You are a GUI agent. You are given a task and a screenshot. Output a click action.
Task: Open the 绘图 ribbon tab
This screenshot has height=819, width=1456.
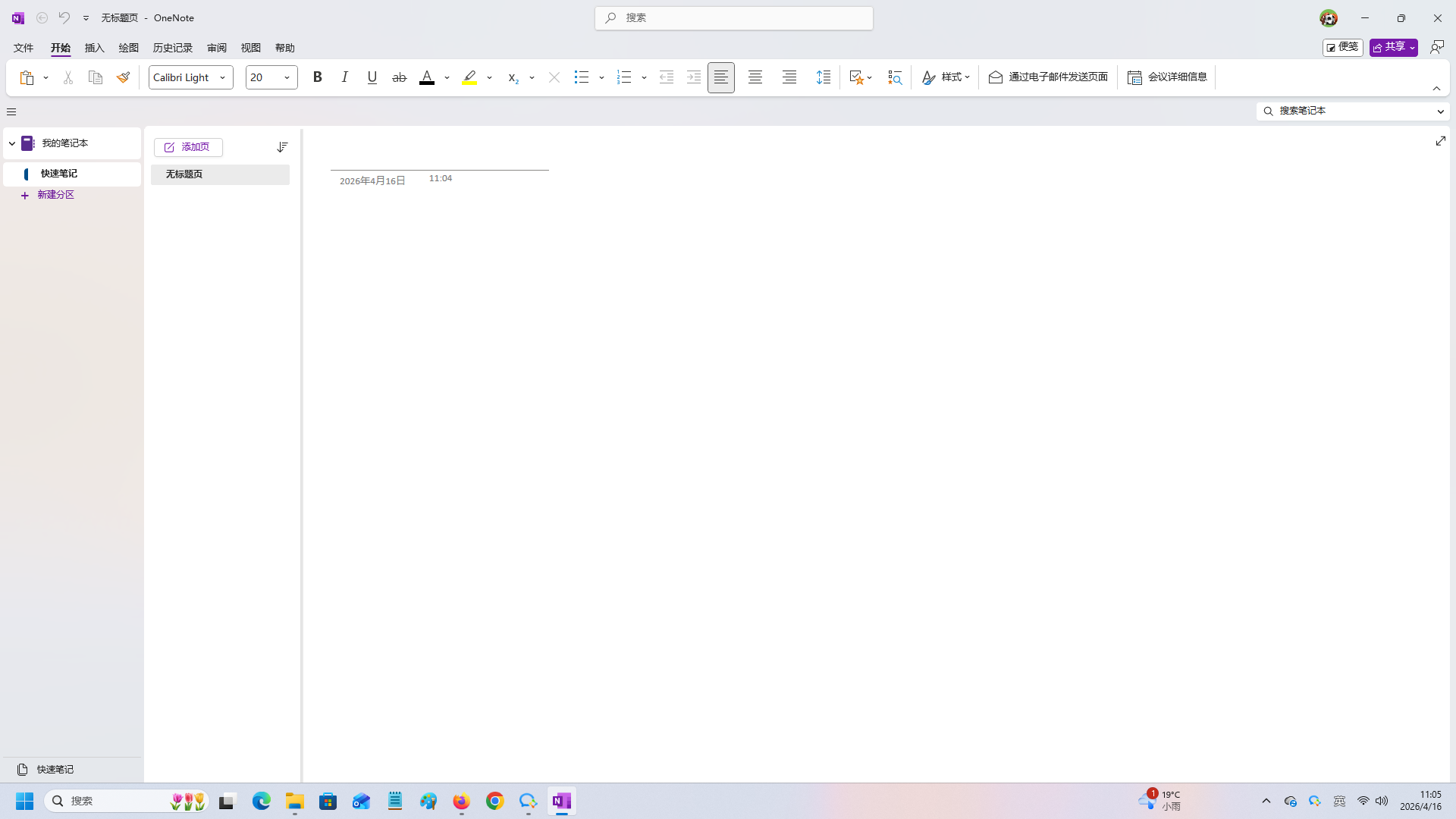coord(128,48)
